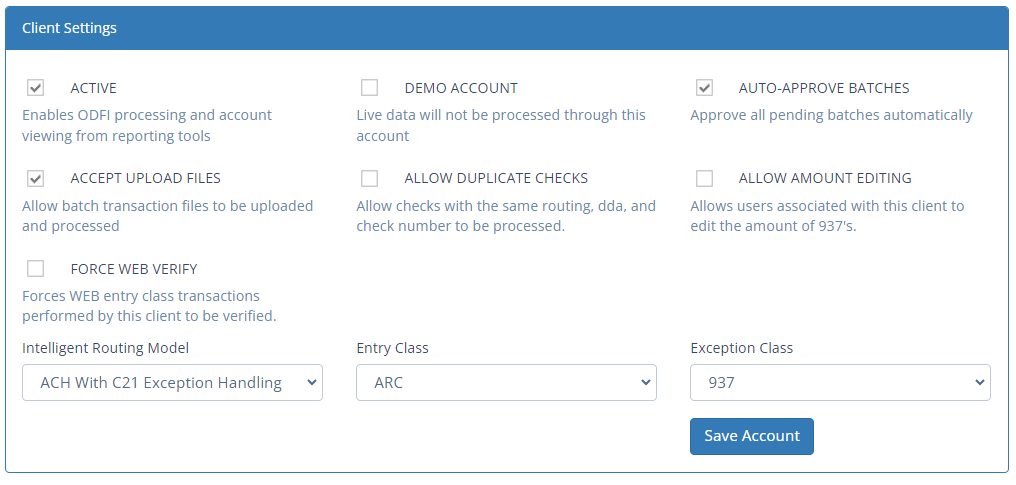
Task: Click the ACTIVE label text
Action: [93, 88]
